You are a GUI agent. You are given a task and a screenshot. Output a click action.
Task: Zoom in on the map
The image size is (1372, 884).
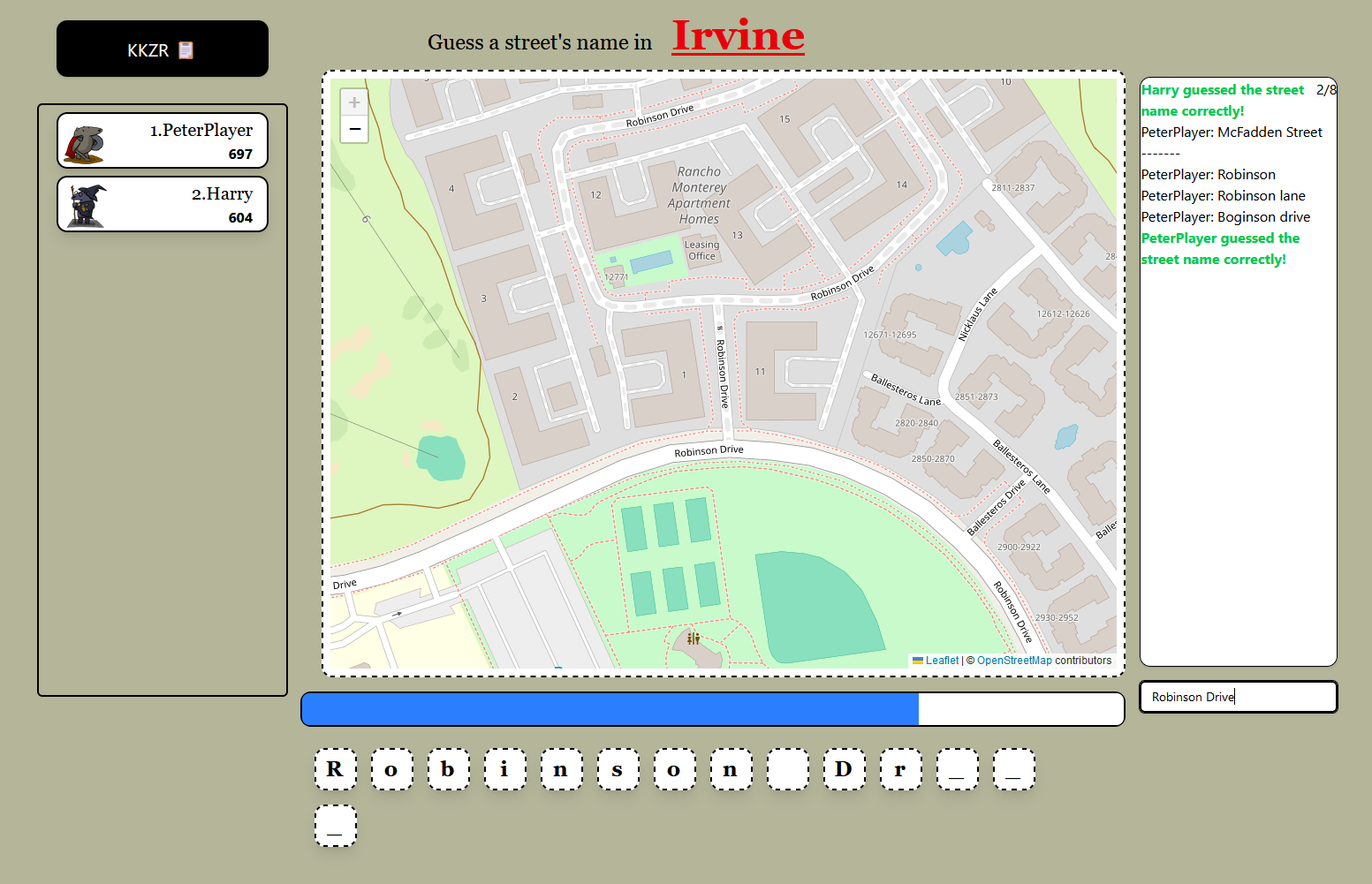click(x=354, y=102)
